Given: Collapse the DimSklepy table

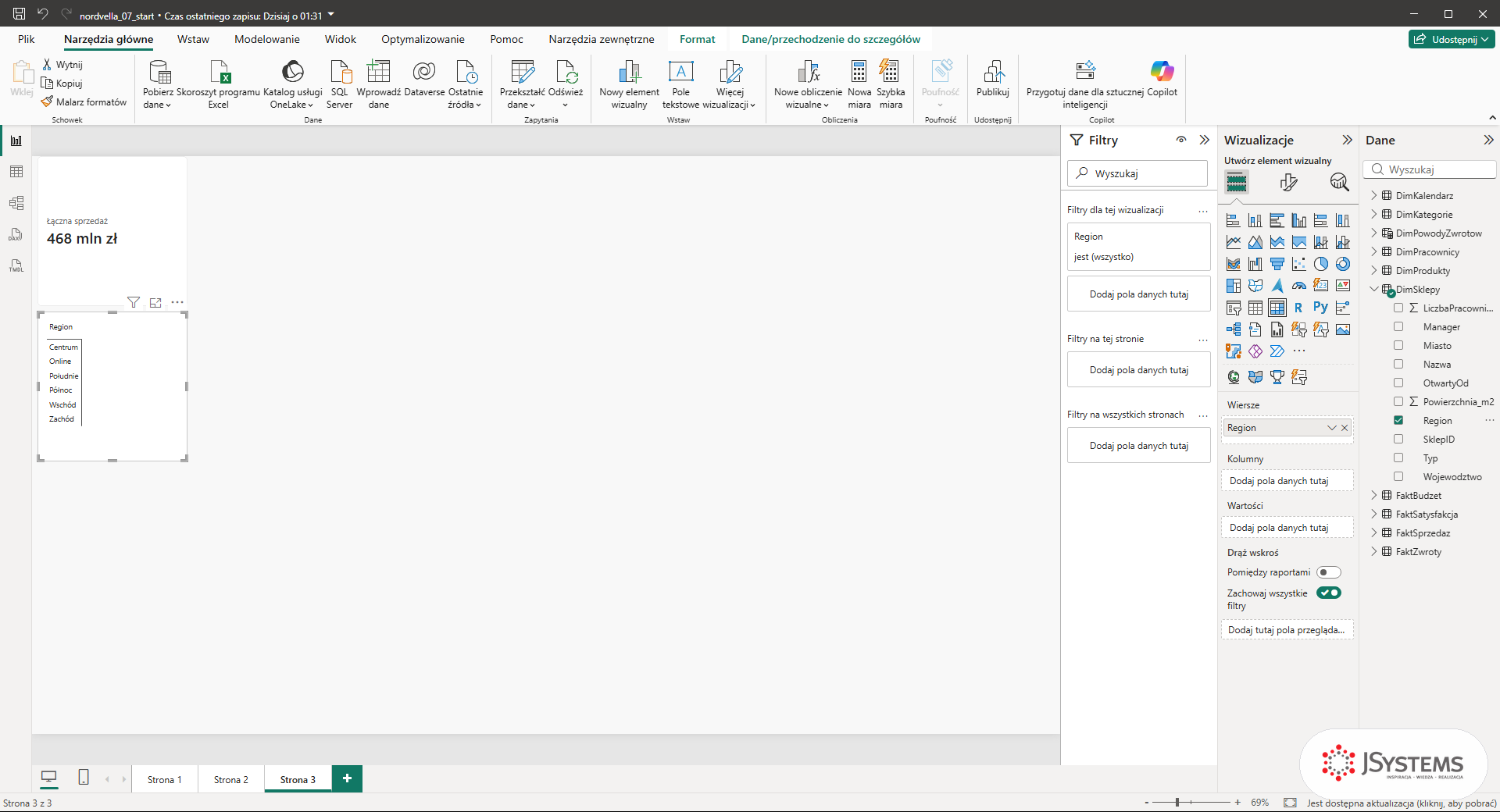Looking at the screenshot, I should click(1374, 290).
